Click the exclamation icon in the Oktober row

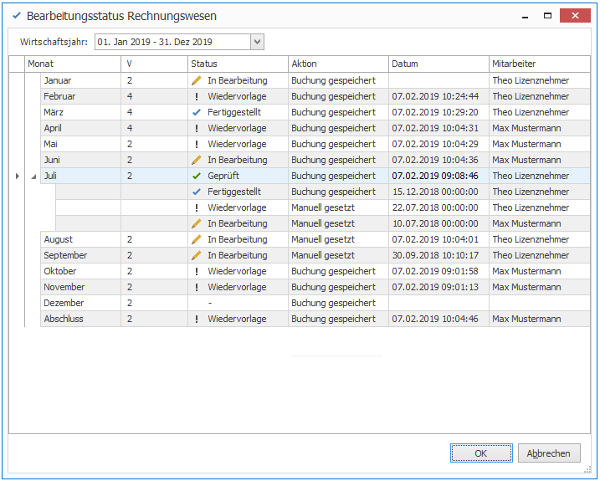[197, 271]
